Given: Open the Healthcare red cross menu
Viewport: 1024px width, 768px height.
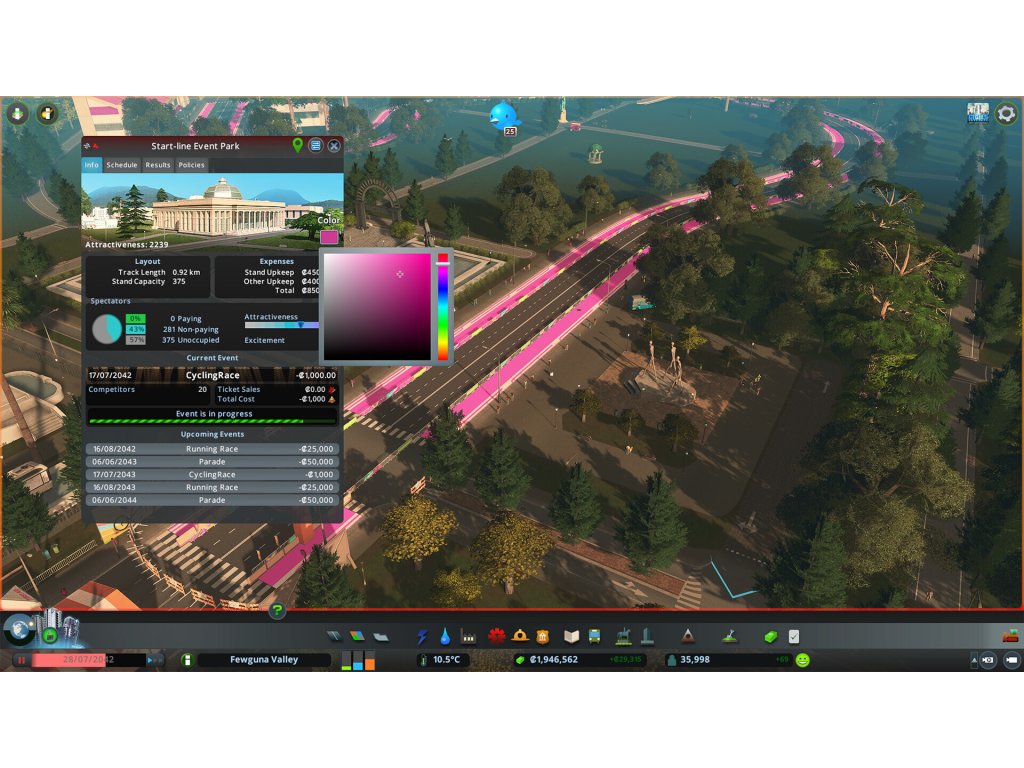Looking at the screenshot, I should (496, 635).
